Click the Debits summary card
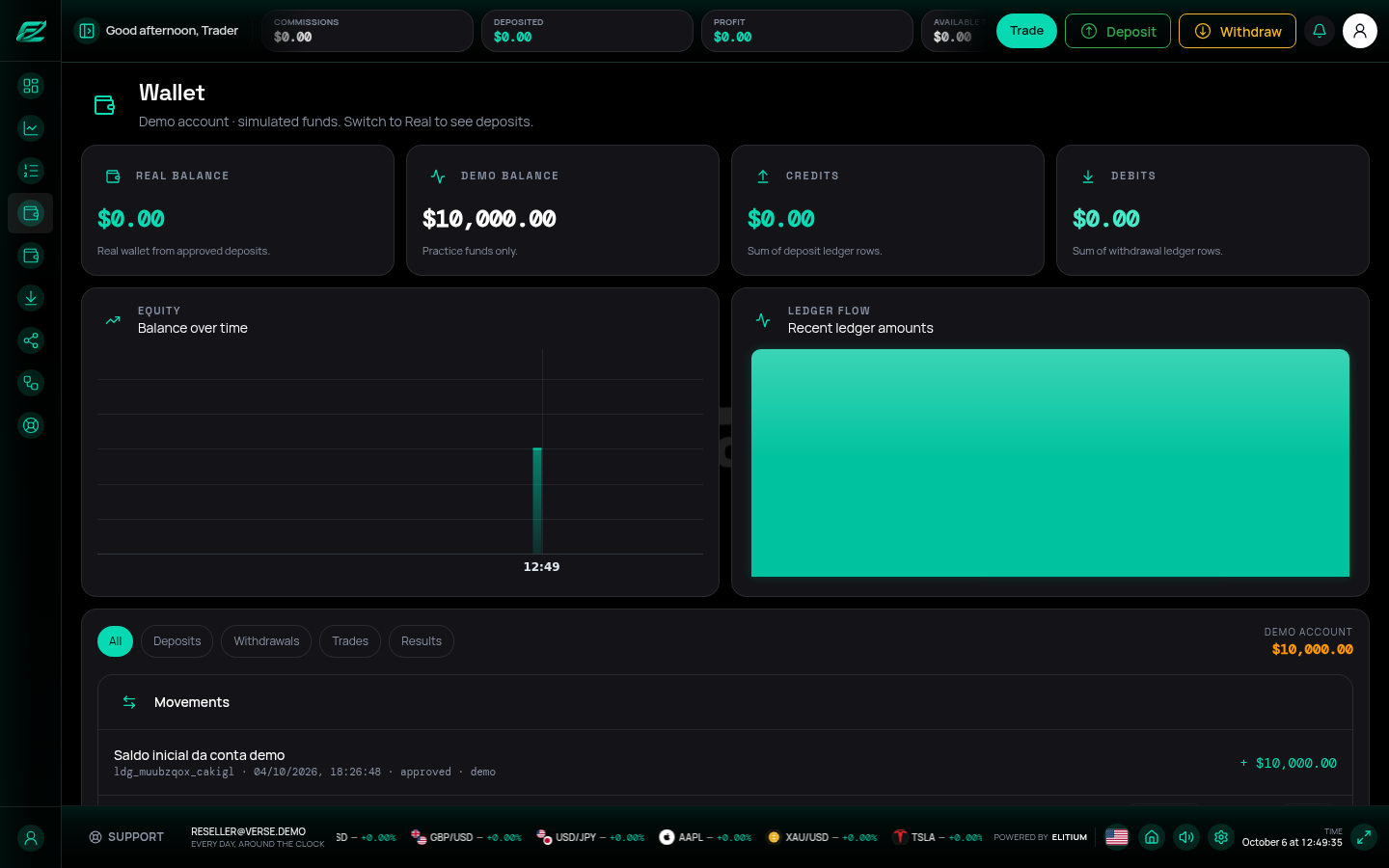The height and width of the screenshot is (868, 1389). point(1212,210)
